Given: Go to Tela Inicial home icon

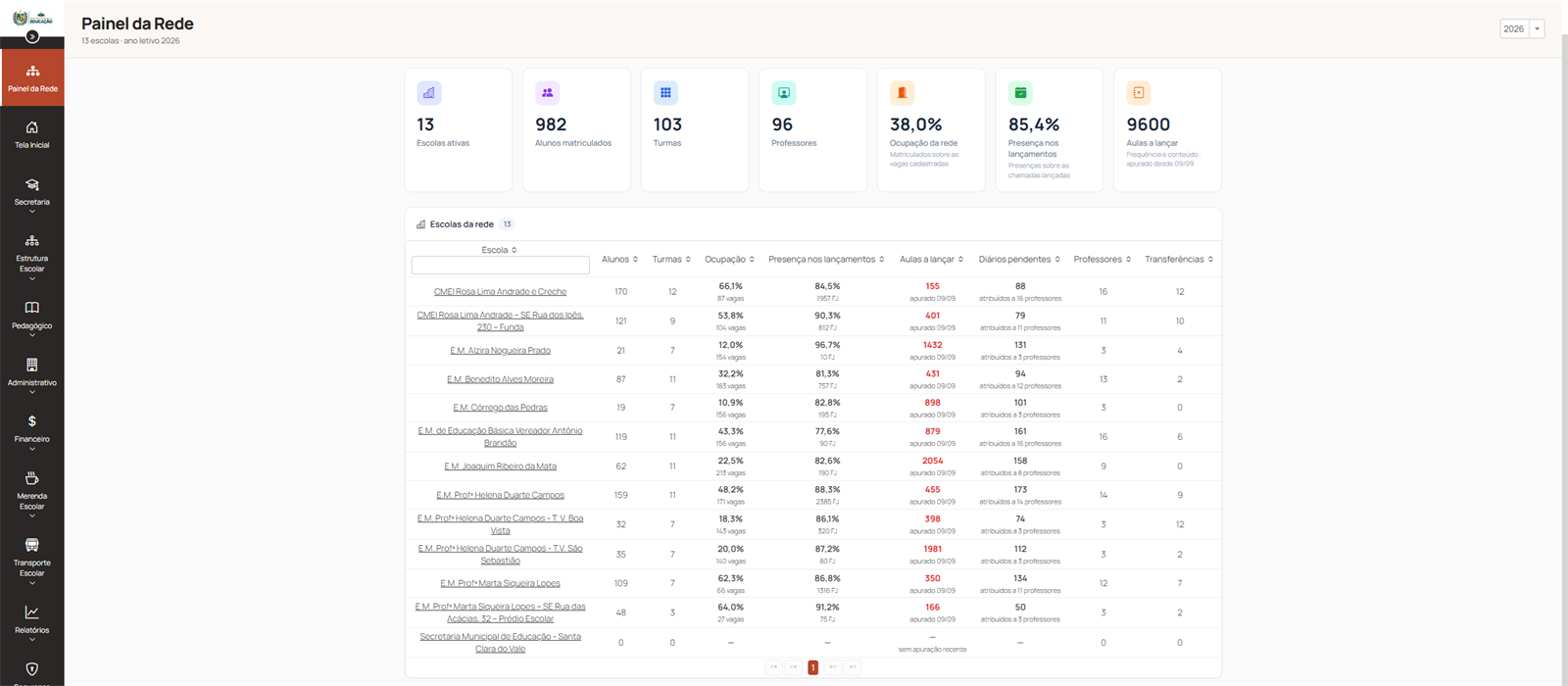Looking at the screenshot, I should [x=32, y=127].
